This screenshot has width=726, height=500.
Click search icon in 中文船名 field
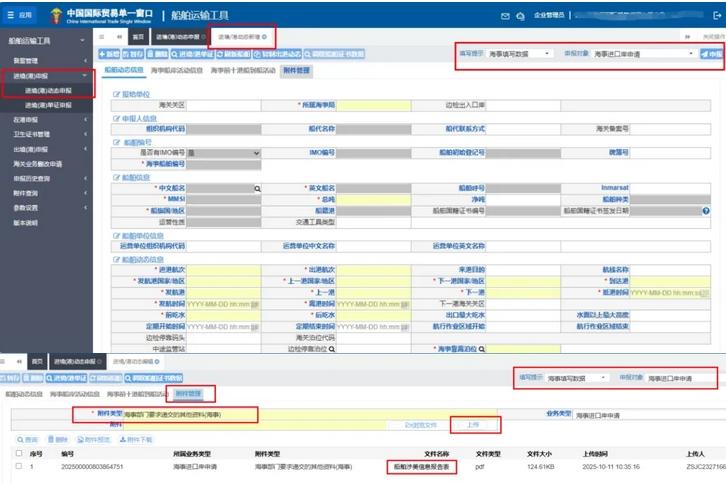click(256, 188)
